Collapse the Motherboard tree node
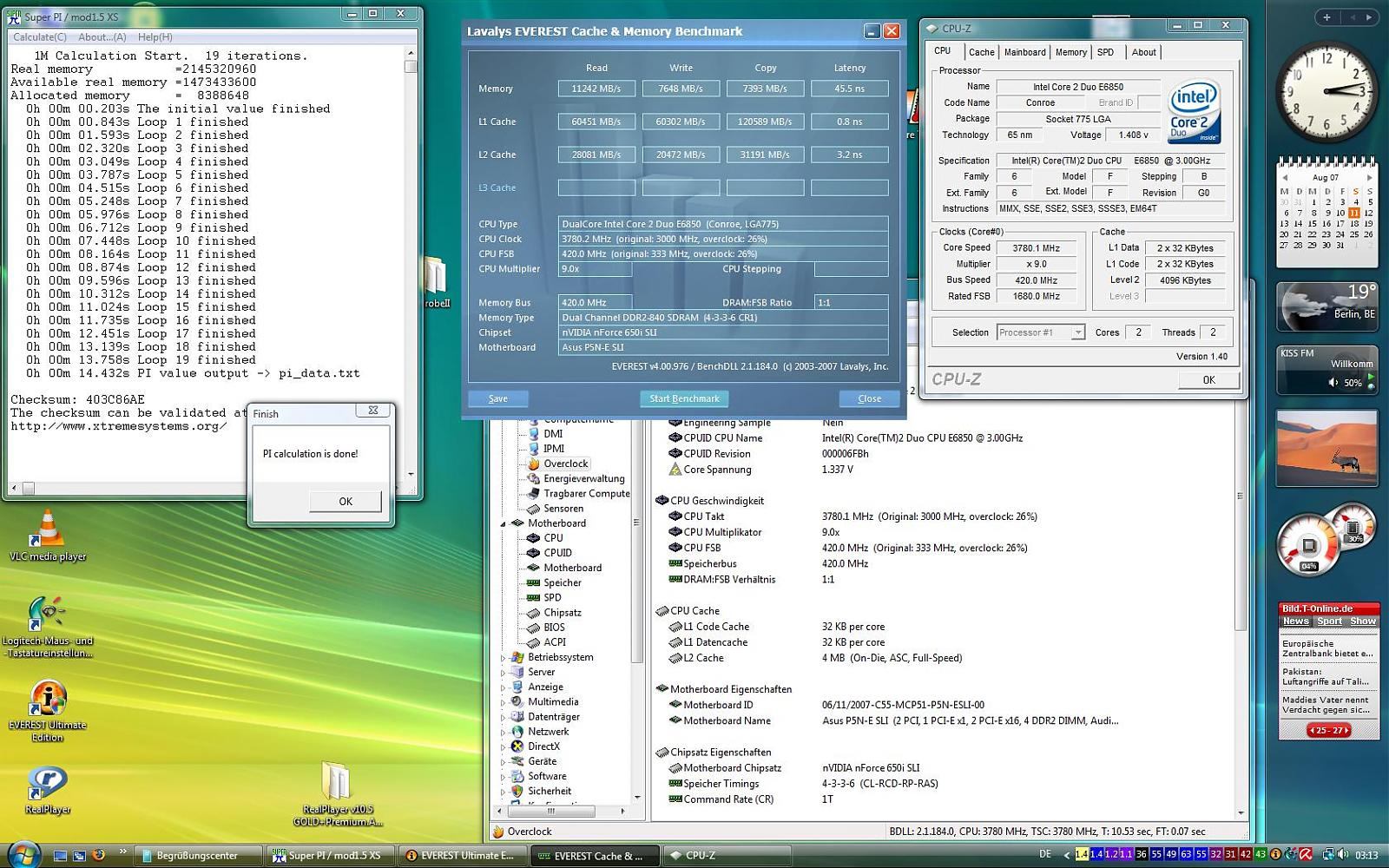Image resolution: width=1389 pixels, height=868 pixels. 503,523
